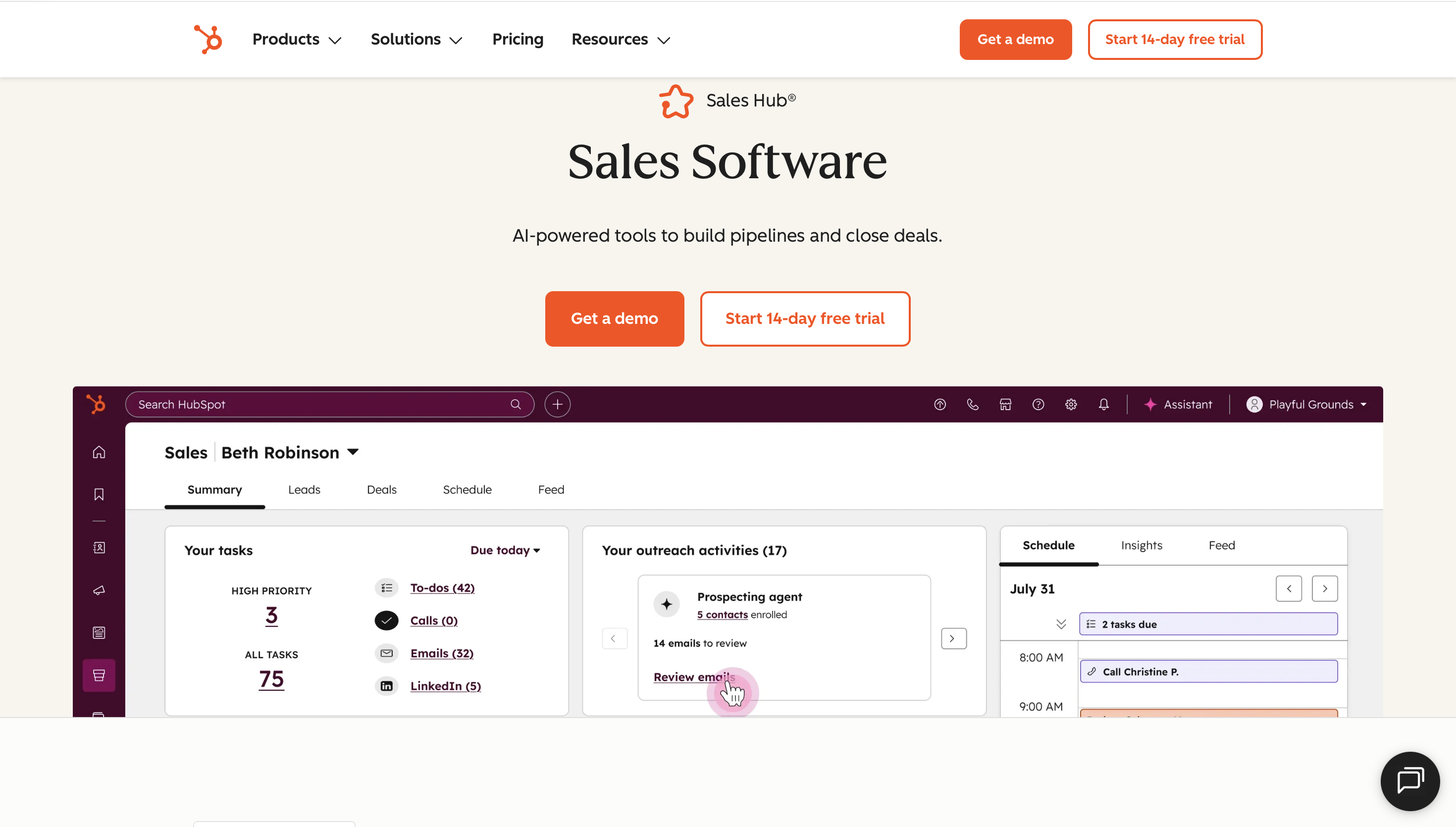Open the content sidebar icon
The height and width of the screenshot is (827, 1456).
tap(99, 633)
